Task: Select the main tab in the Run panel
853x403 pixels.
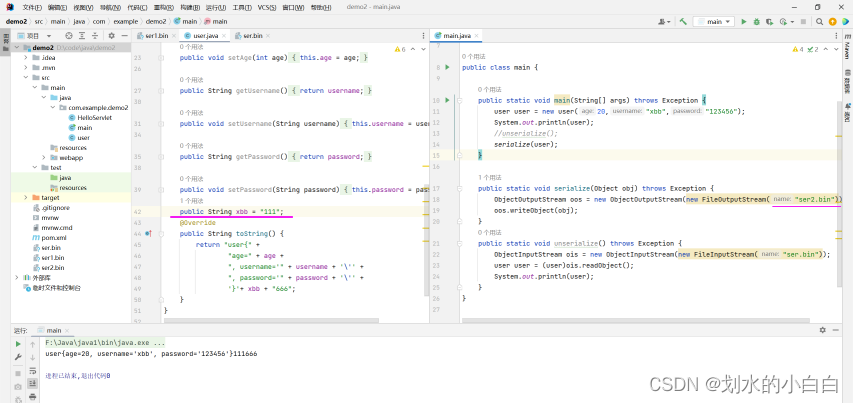Action: [53, 330]
